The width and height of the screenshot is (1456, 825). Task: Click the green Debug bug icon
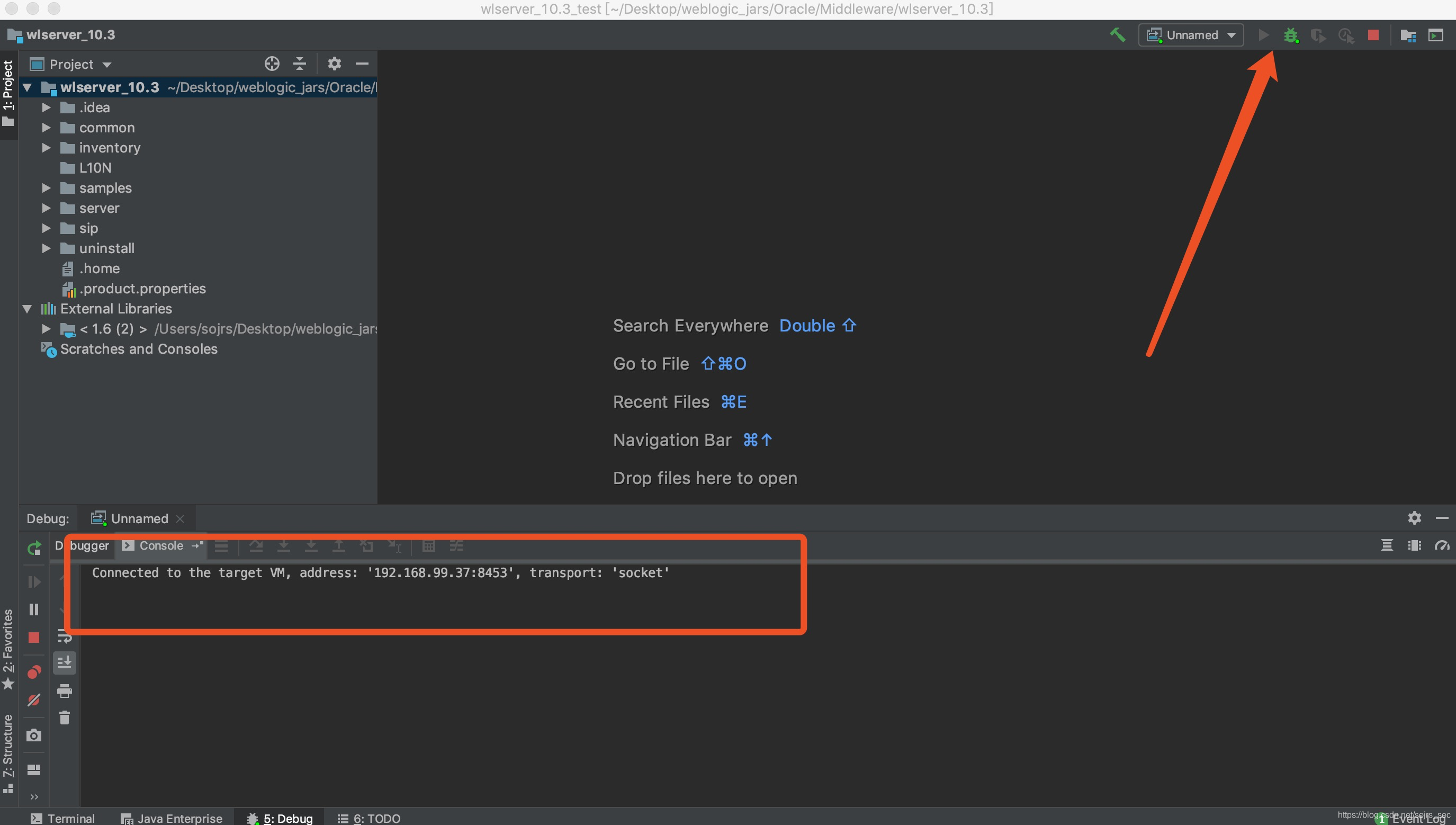click(1291, 35)
